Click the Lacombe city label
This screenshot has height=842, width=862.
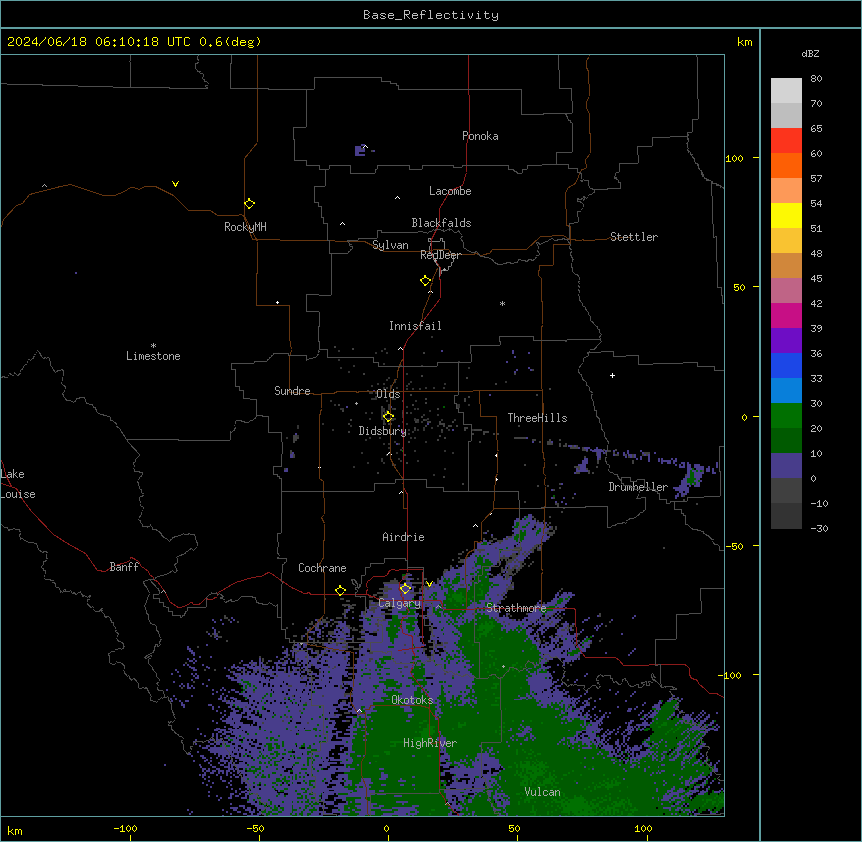pos(450,191)
